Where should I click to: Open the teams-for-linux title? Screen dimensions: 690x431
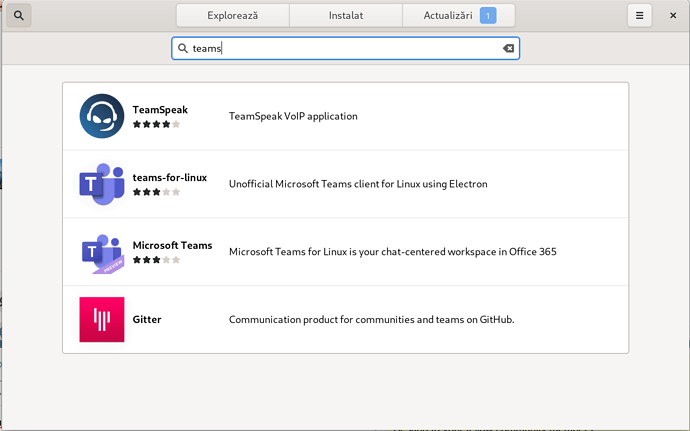[170, 177]
